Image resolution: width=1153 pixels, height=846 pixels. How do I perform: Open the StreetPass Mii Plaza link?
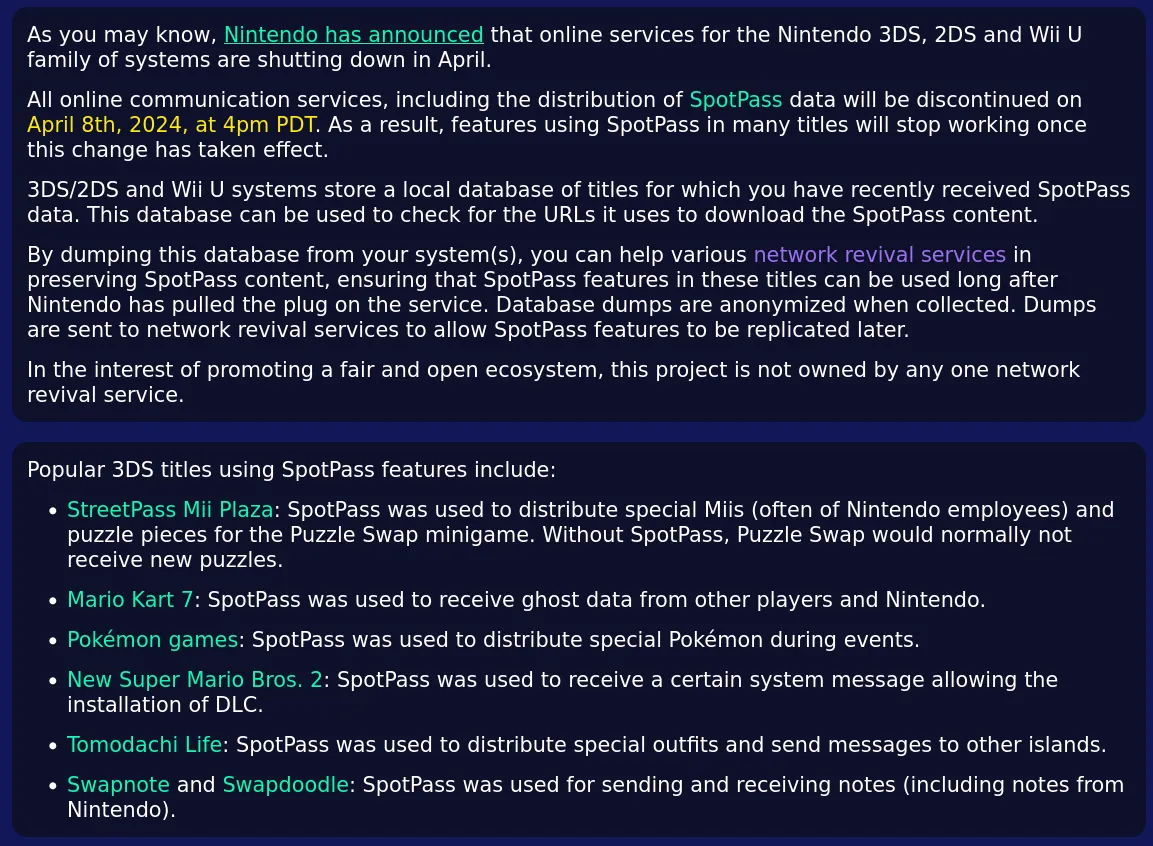pyautogui.click(x=169, y=510)
